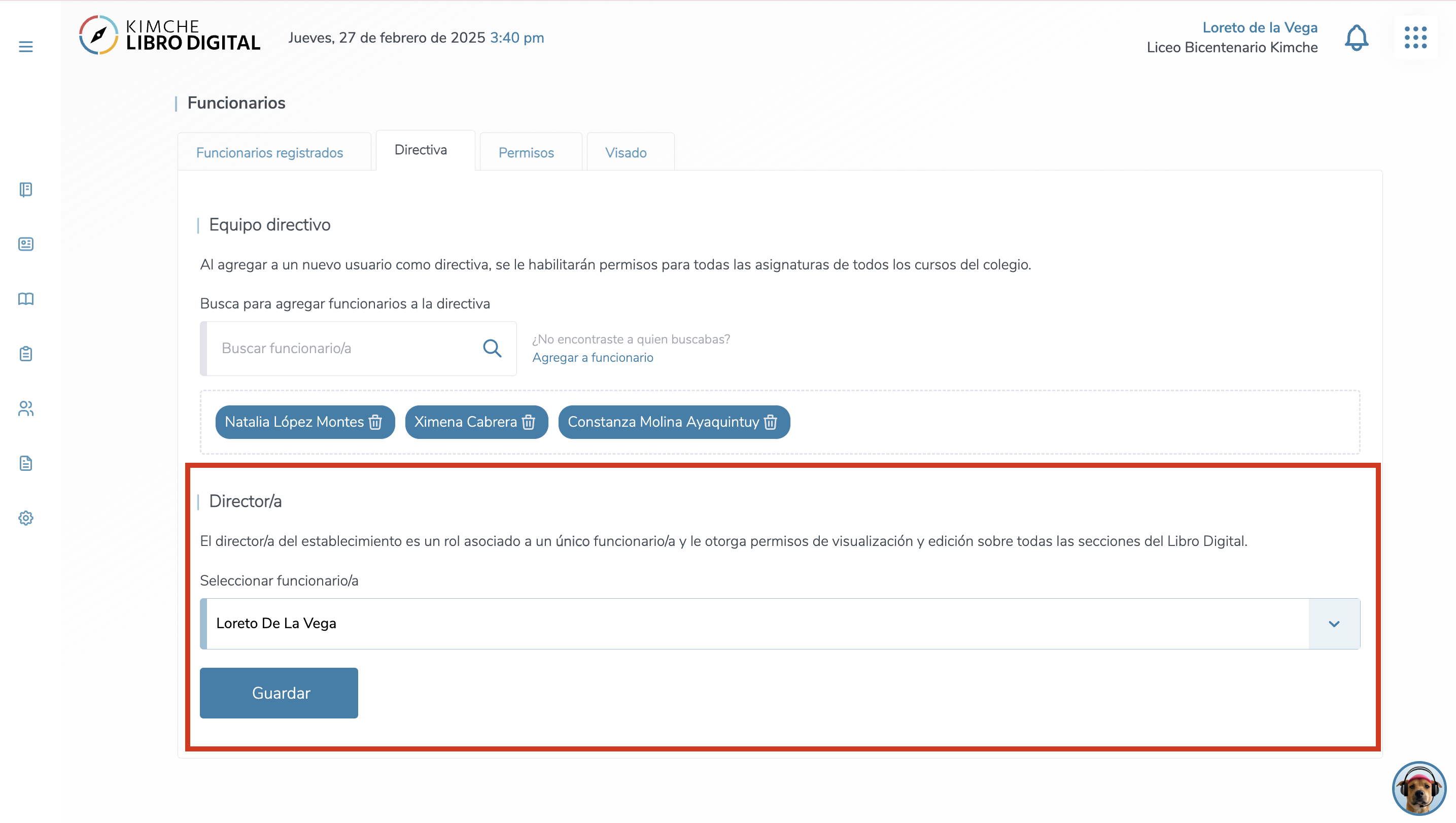This screenshot has width=1456, height=823.
Task: Click the ID card sidebar icon
Action: point(25,244)
